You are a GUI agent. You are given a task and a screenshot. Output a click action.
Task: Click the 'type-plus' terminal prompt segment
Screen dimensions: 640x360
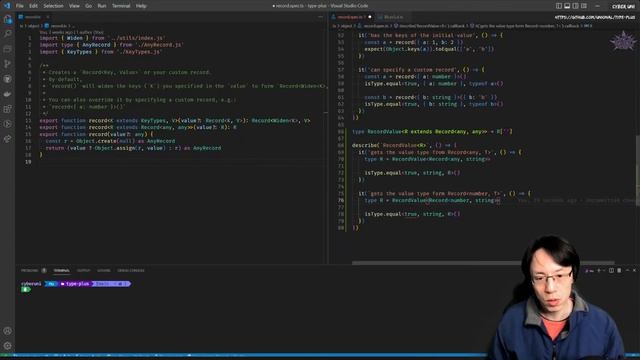point(77,284)
